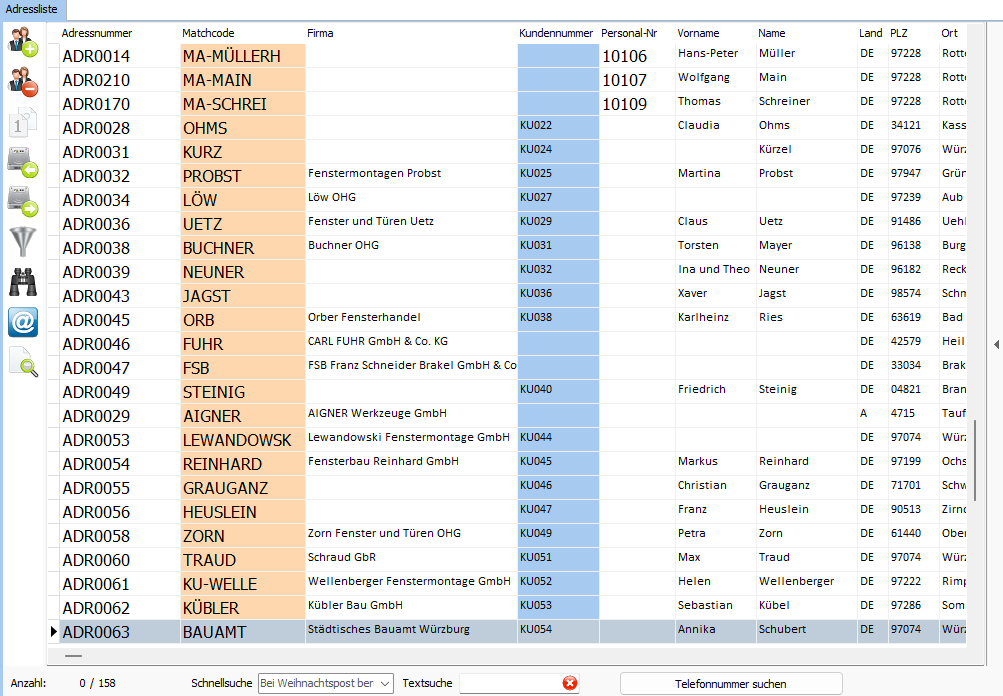Switch to the Adressliste tab
This screenshot has width=1003, height=696.
pos(33,8)
